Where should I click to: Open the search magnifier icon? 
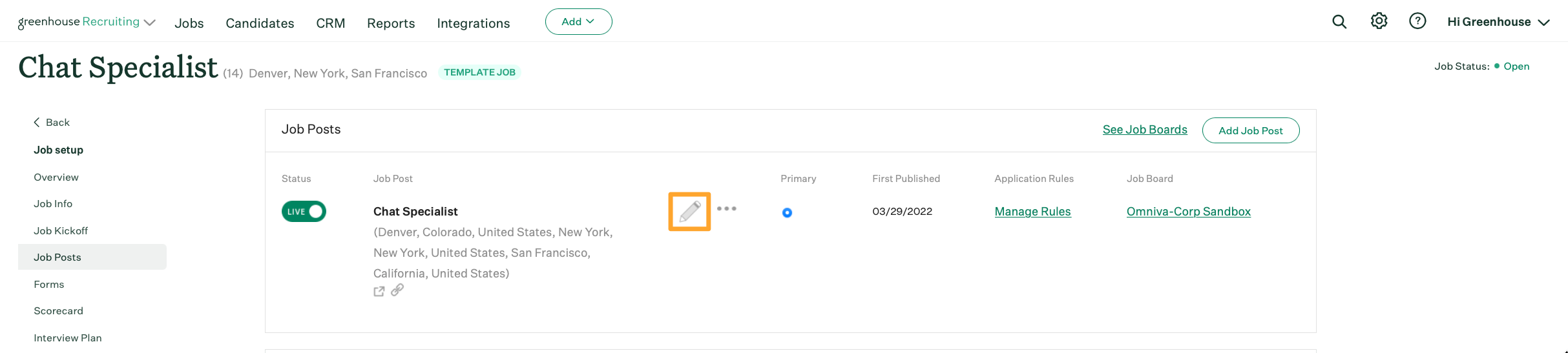(1339, 22)
